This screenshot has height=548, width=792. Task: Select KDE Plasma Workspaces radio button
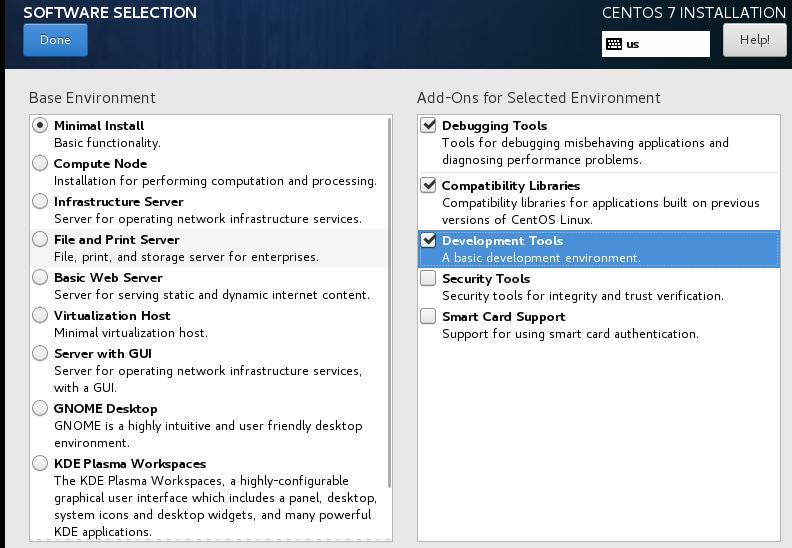click(x=40, y=464)
